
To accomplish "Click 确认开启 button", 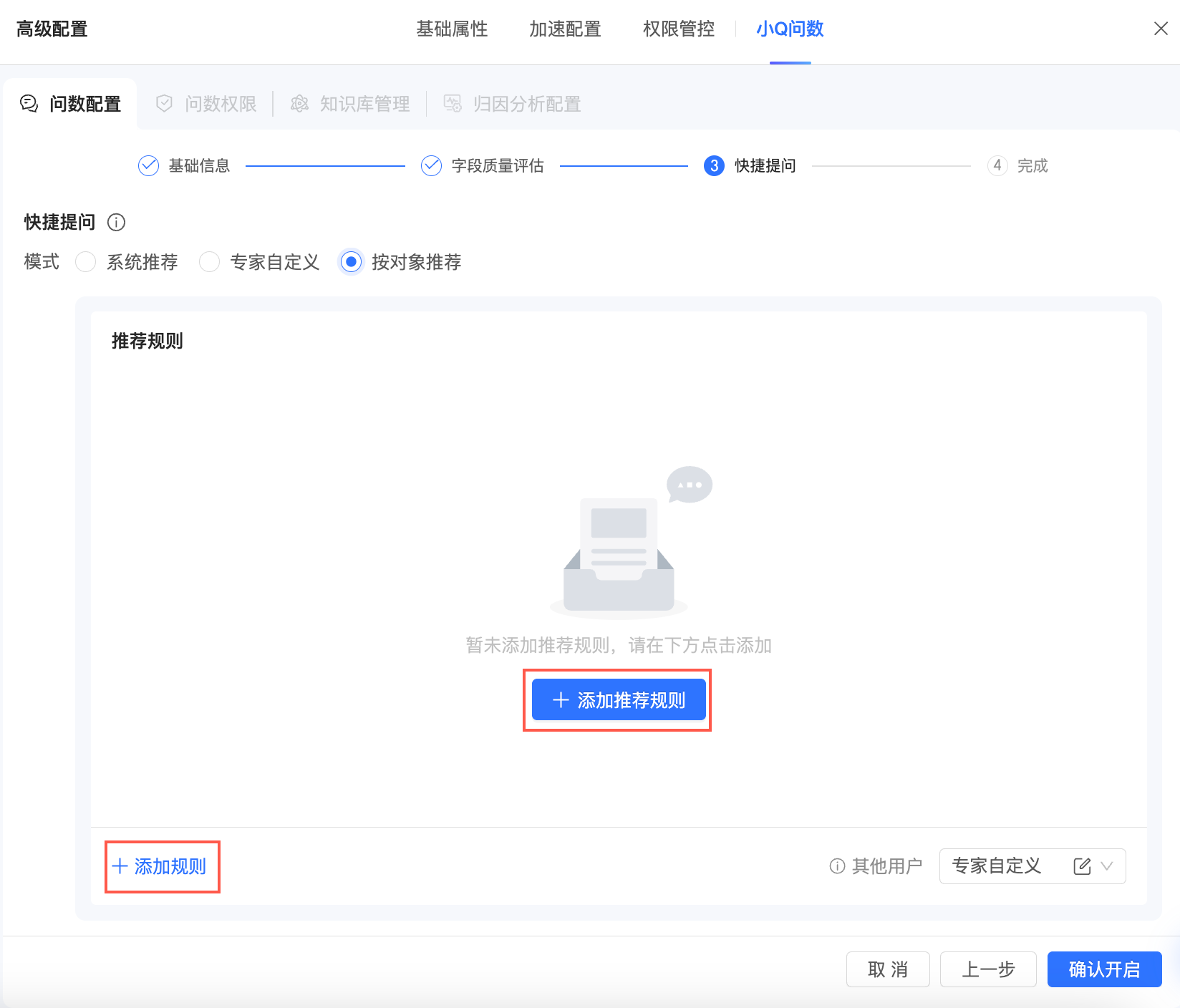I will click(1104, 969).
